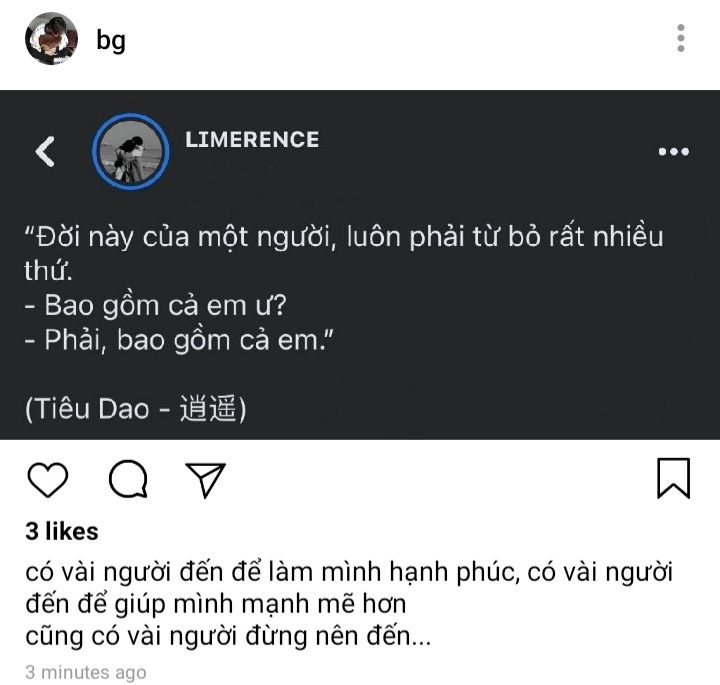Open the bg profile picture
Viewport: 720px width, 685px height.
[x=51, y=39]
